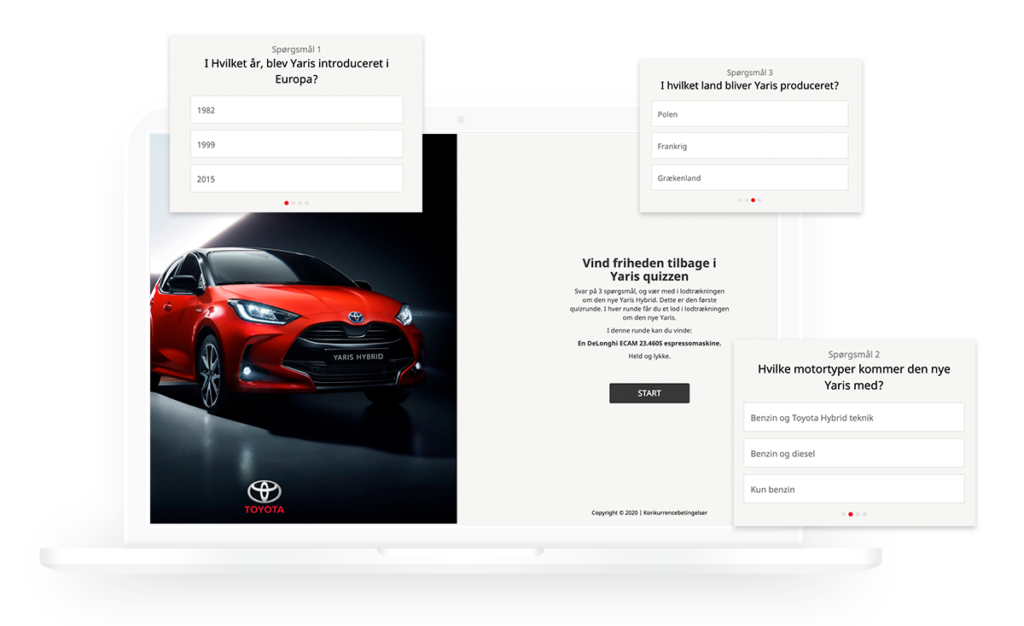Click the red active dot in Spørgsmål 1 card
The width and height of the screenshot is (1024, 626).
[286, 203]
